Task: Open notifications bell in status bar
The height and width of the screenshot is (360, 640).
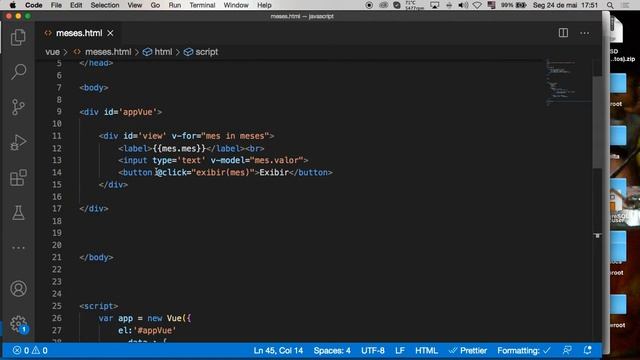Action: (587, 350)
